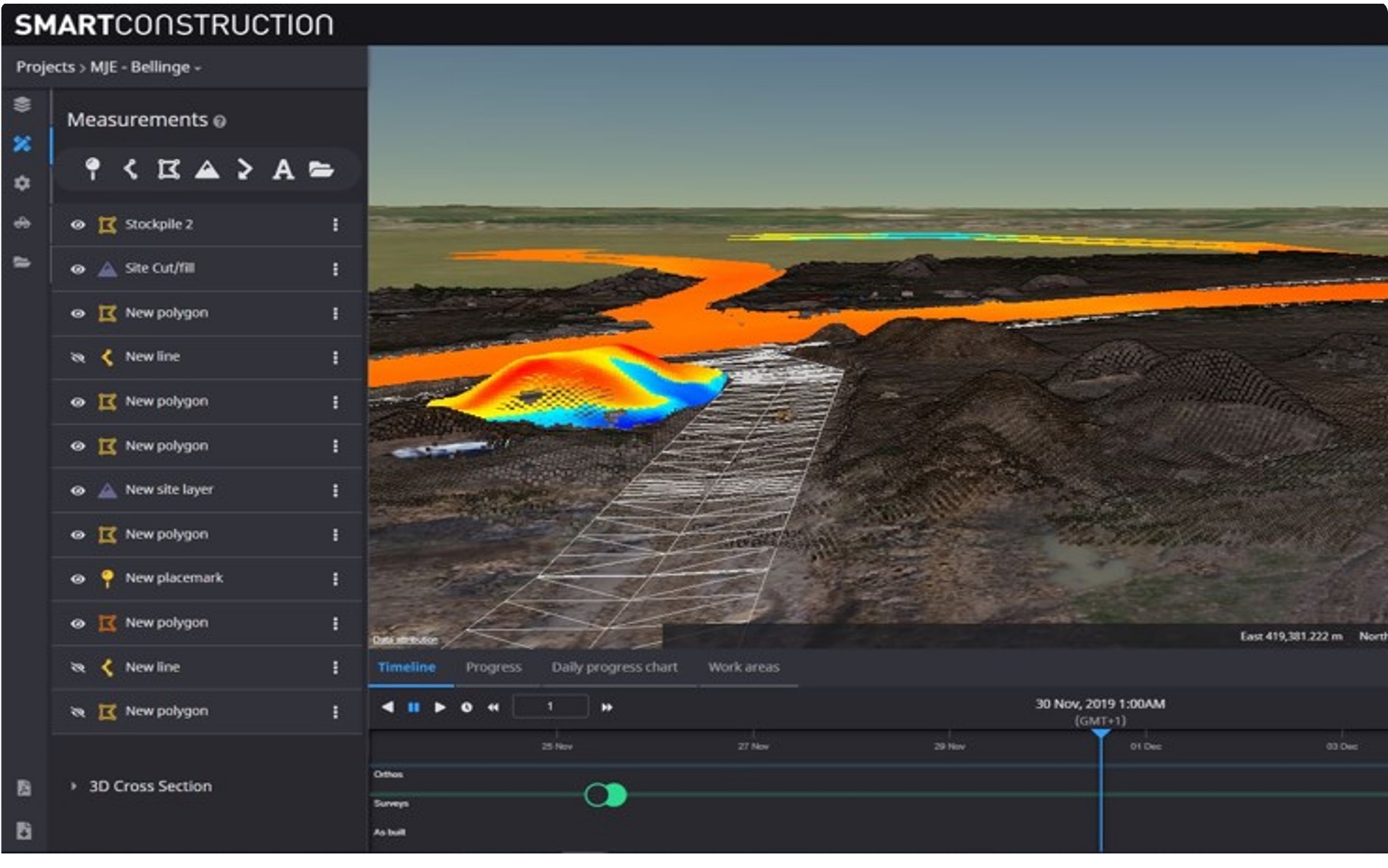Open options menu for New placemark
Screen dimensions: 1388x868
point(335,579)
